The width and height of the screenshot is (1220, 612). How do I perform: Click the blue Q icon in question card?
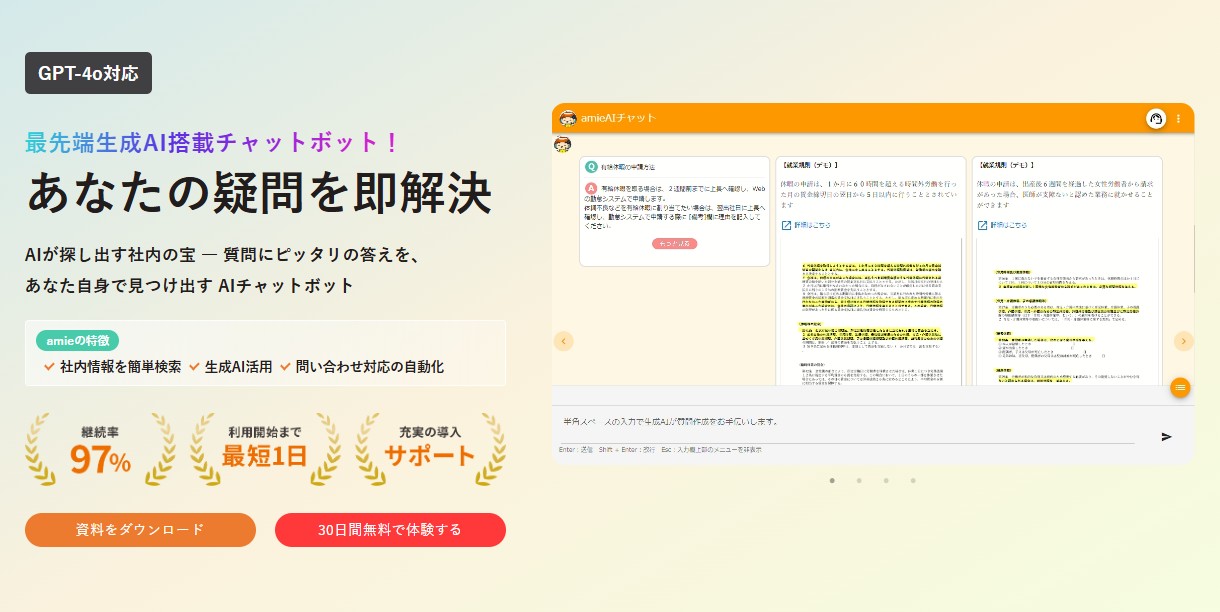click(592, 167)
